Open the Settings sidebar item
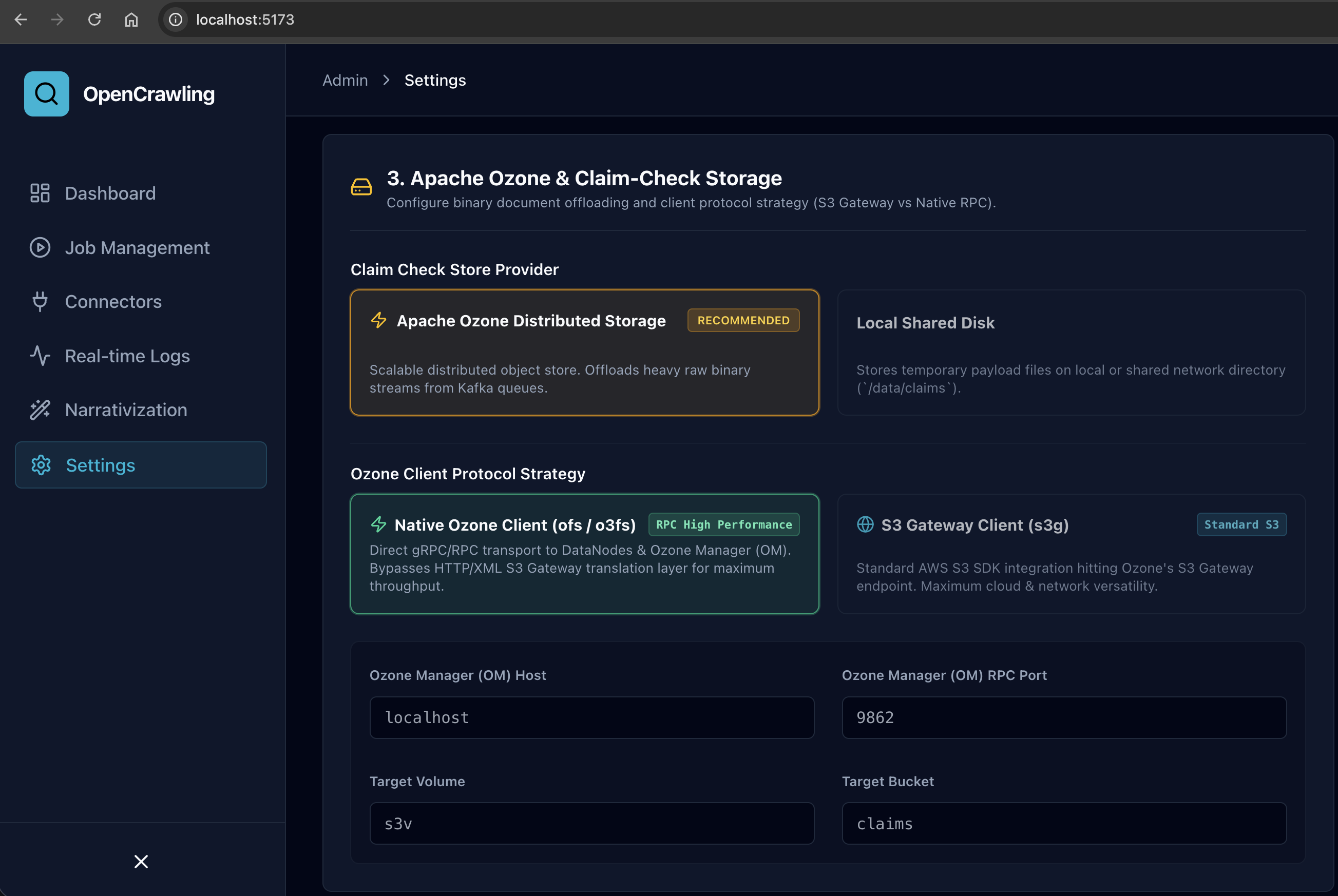 tap(141, 465)
